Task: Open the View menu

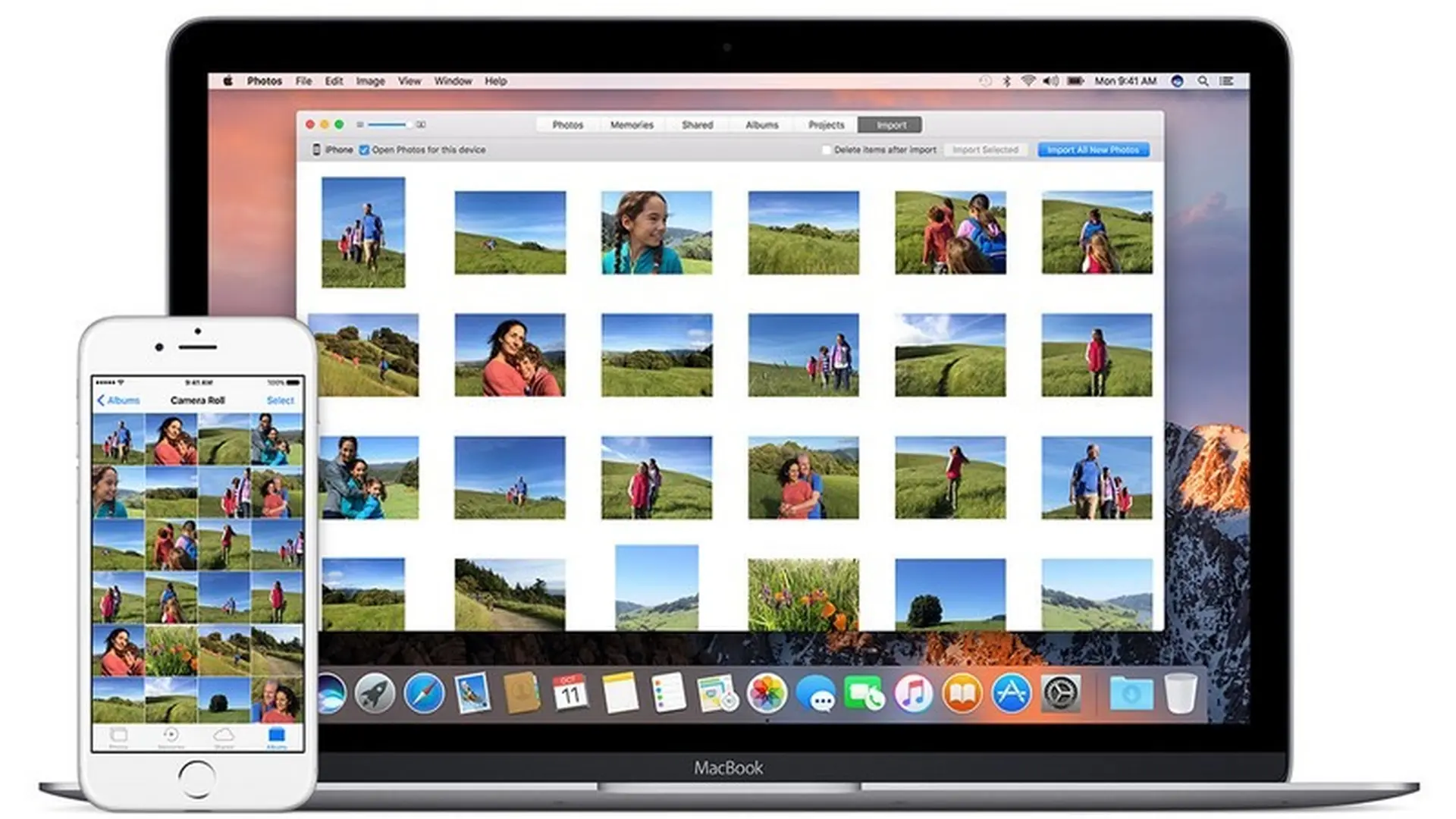Action: tap(409, 80)
